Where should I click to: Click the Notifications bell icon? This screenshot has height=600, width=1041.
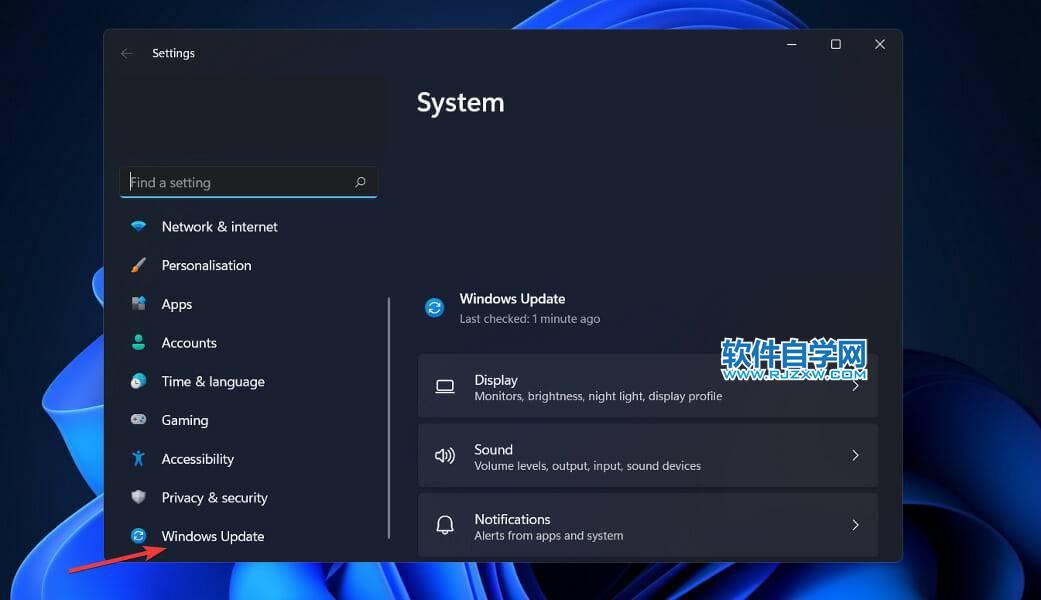point(445,525)
